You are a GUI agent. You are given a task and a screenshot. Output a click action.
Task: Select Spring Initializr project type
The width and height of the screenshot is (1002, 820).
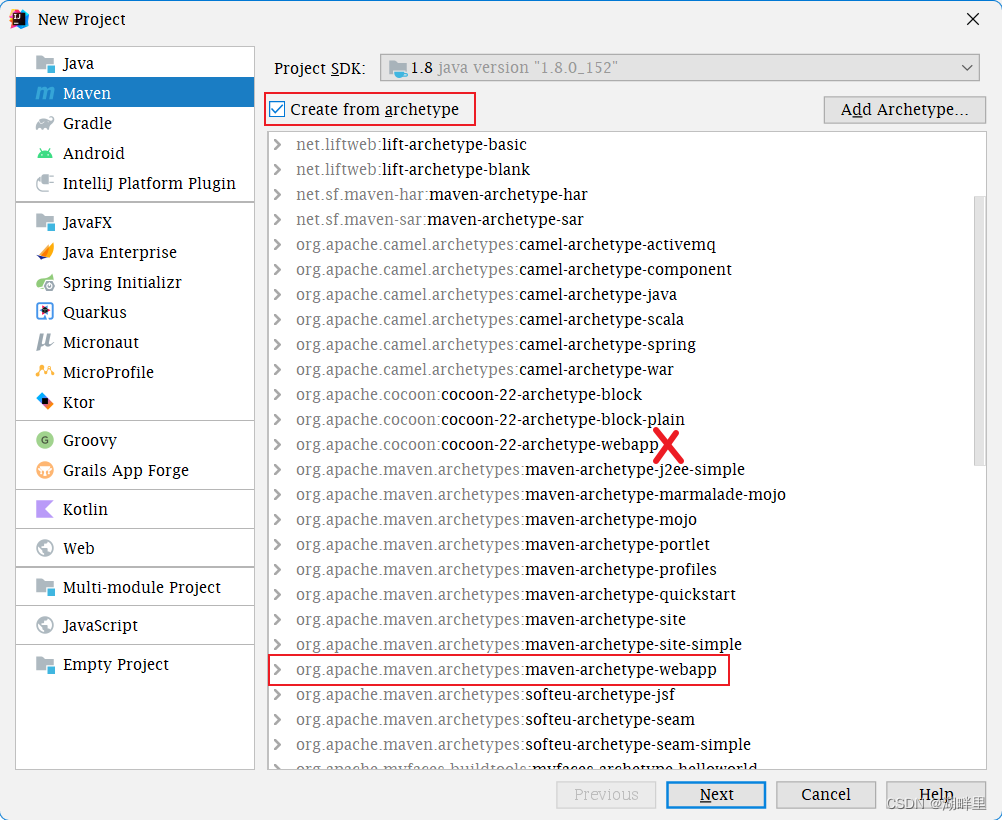coord(135,282)
